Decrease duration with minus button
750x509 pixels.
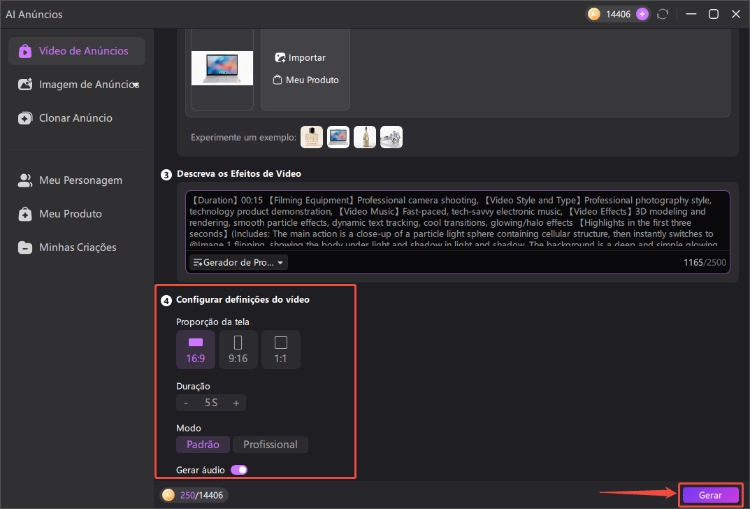186,403
